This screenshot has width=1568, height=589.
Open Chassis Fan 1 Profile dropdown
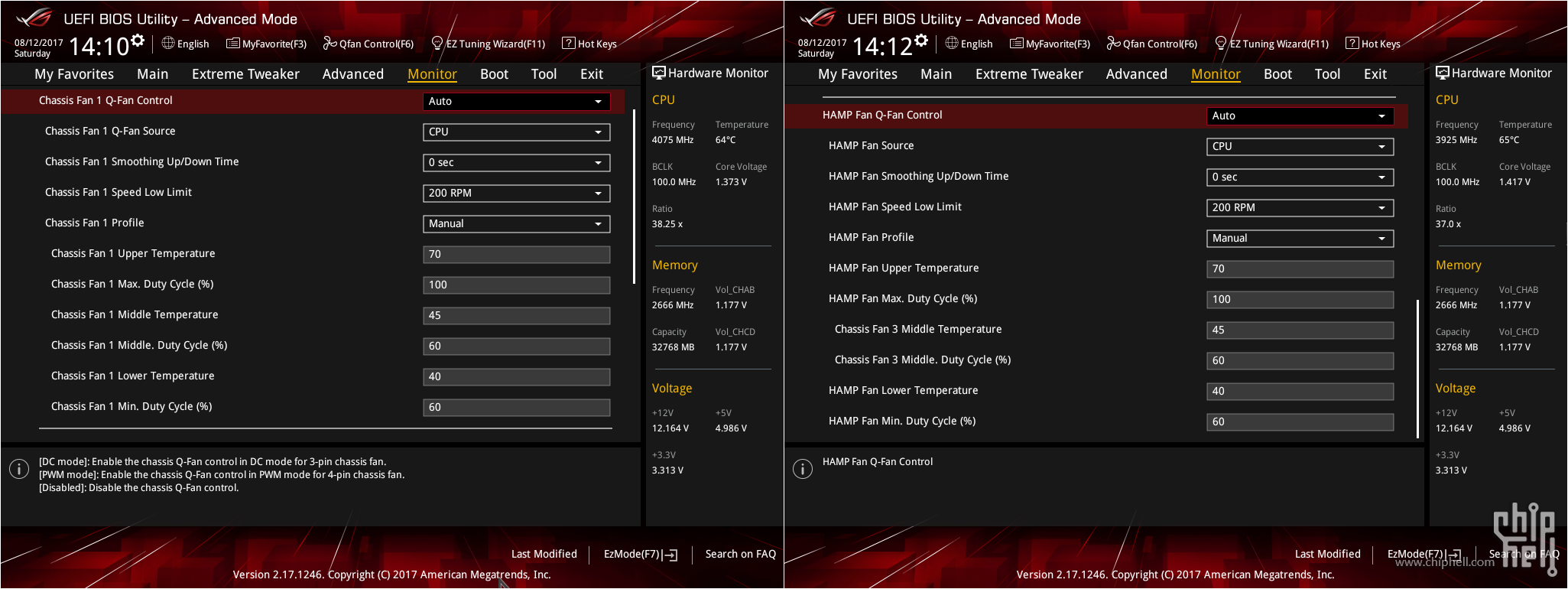pyautogui.click(x=517, y=223)
